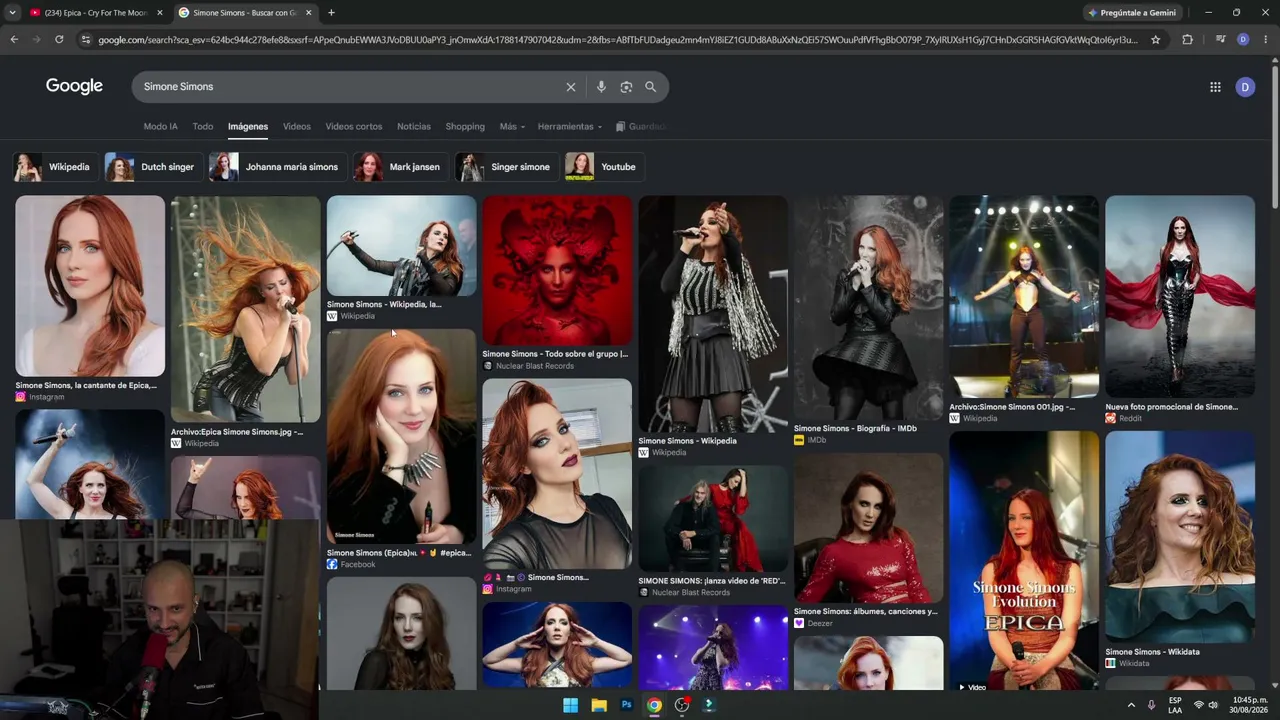1280x720 pixels.
Task: Open the 'Simone Simons, la cantante de Epica' image
Action: coord(90,286)
